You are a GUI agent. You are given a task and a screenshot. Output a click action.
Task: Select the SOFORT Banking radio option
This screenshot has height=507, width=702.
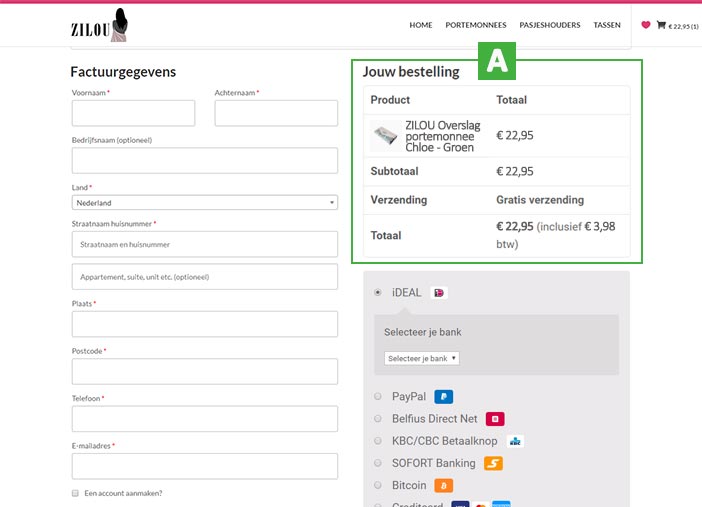coord(378,463)
